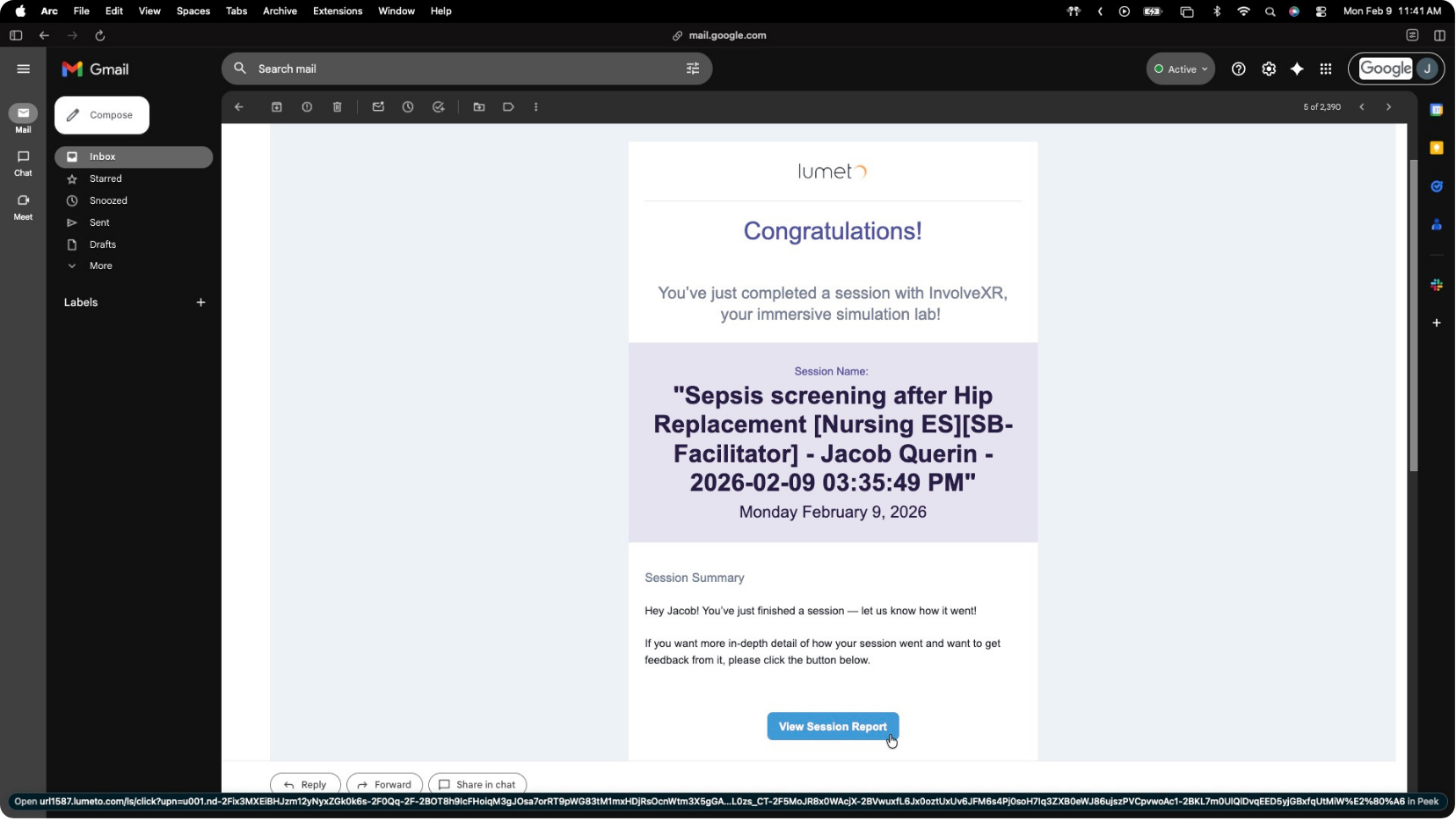Image resolution: width=1456 pixels, height=821 pixels.
Task: Open Google apps grid
Action: (x=1326, y=69)
